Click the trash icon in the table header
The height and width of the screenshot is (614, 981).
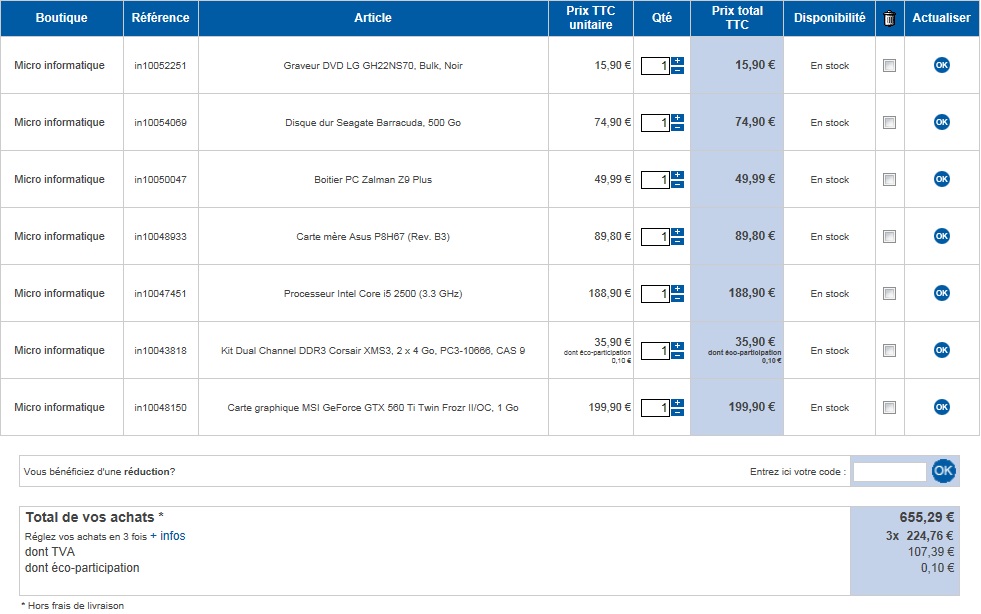[889, 18]
